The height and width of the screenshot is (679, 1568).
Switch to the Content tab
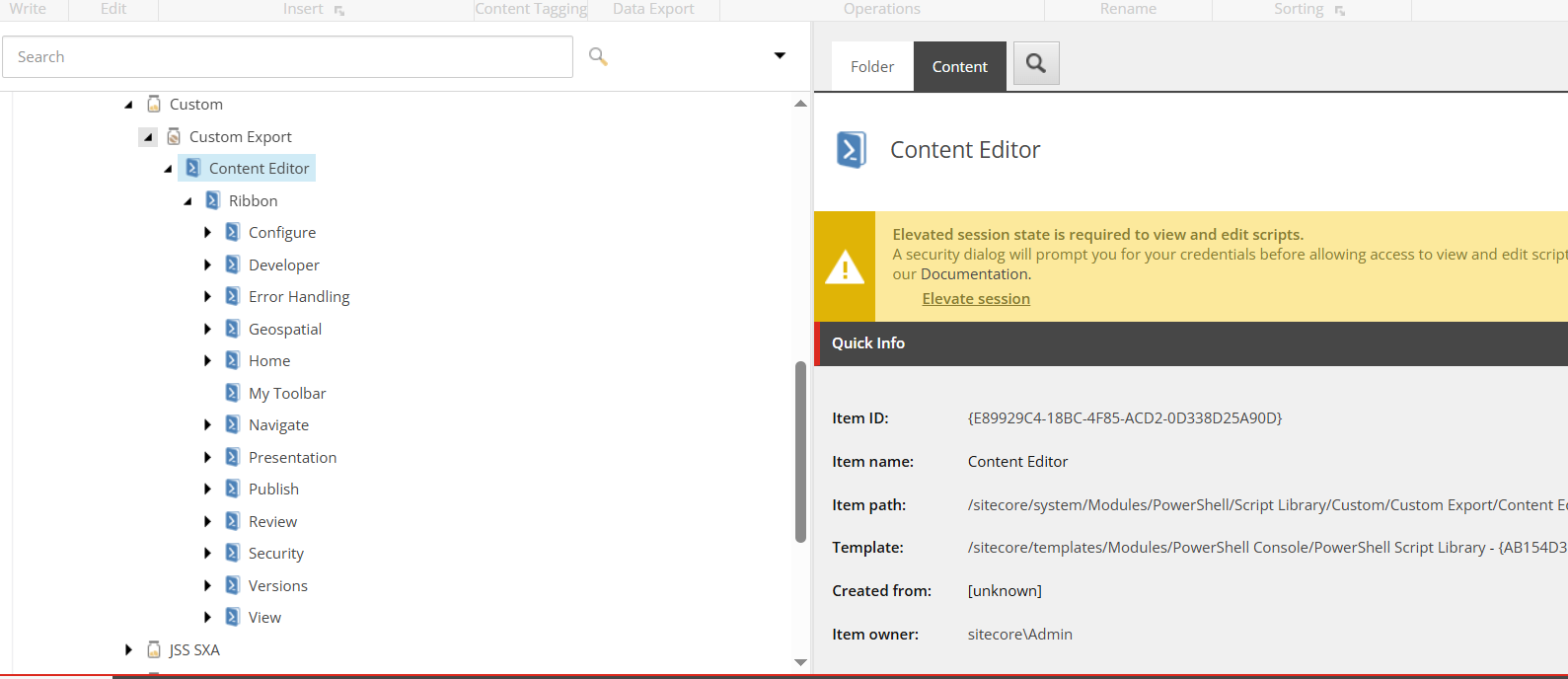960,66
